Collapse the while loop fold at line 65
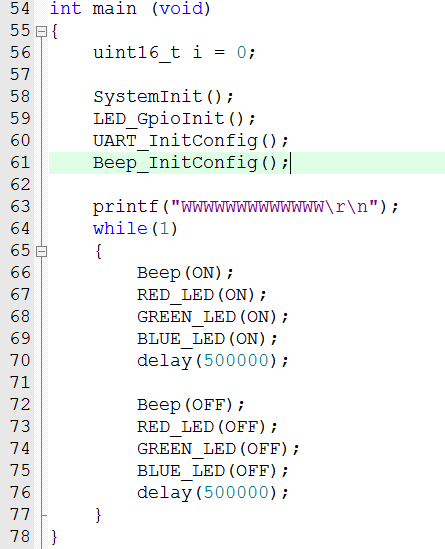This screenshot has height=549, width=445. click(x=41, y=251)
